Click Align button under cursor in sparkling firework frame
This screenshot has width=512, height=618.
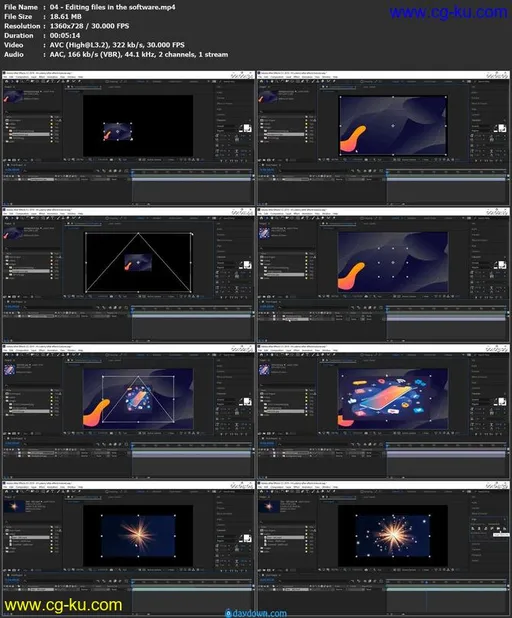point(499,529)
